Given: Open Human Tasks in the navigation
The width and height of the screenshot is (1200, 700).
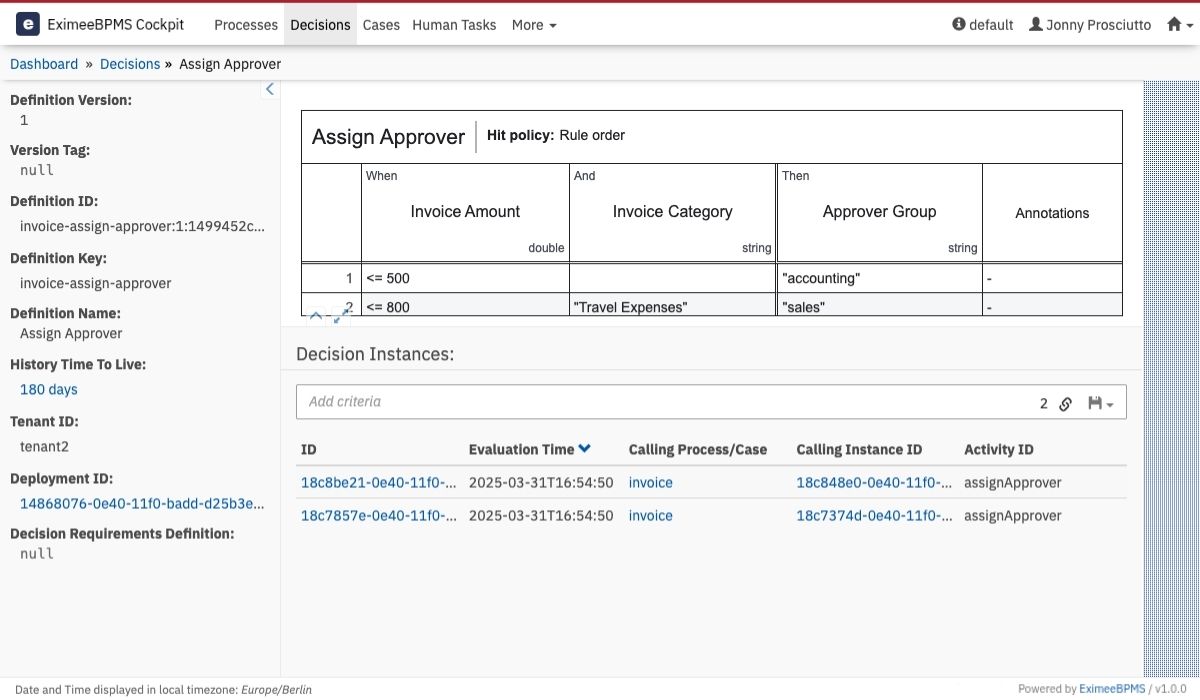Looking at the screenshot, I should [x=454, y=25].
